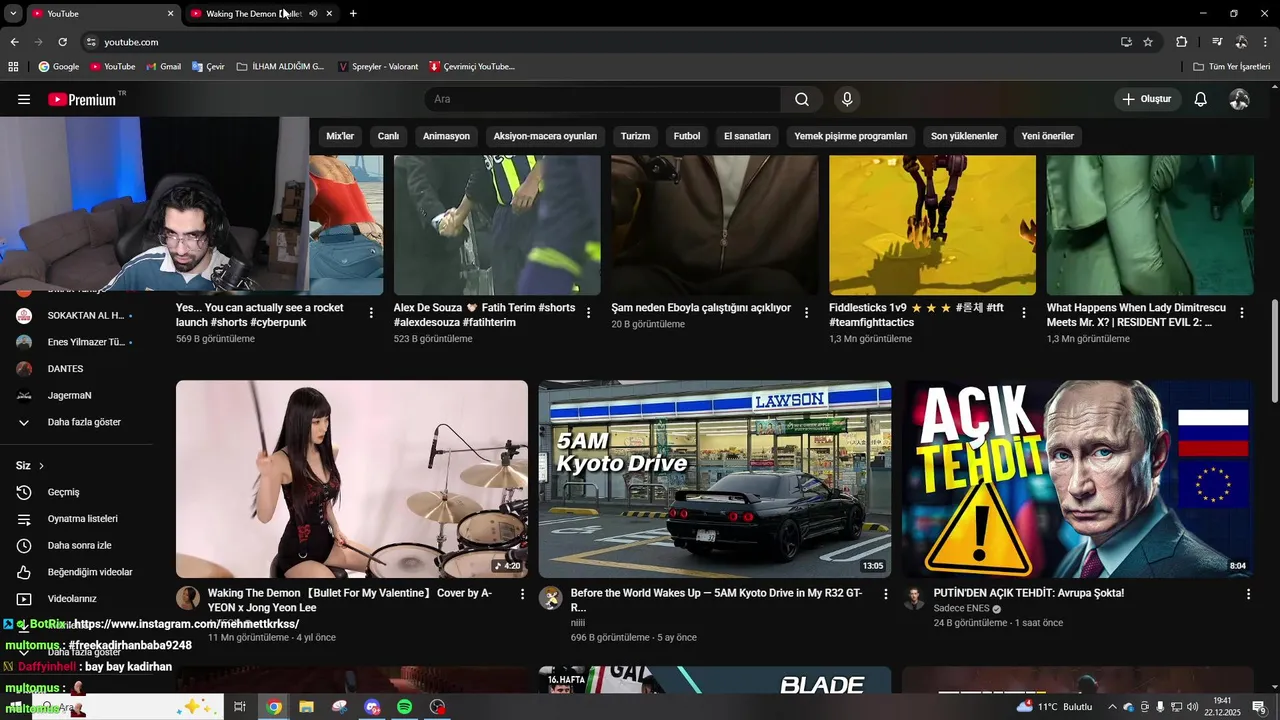Open the Oluştur create menu
The width and height of the screenshot is (1280, 720).
coord(1147,99)
